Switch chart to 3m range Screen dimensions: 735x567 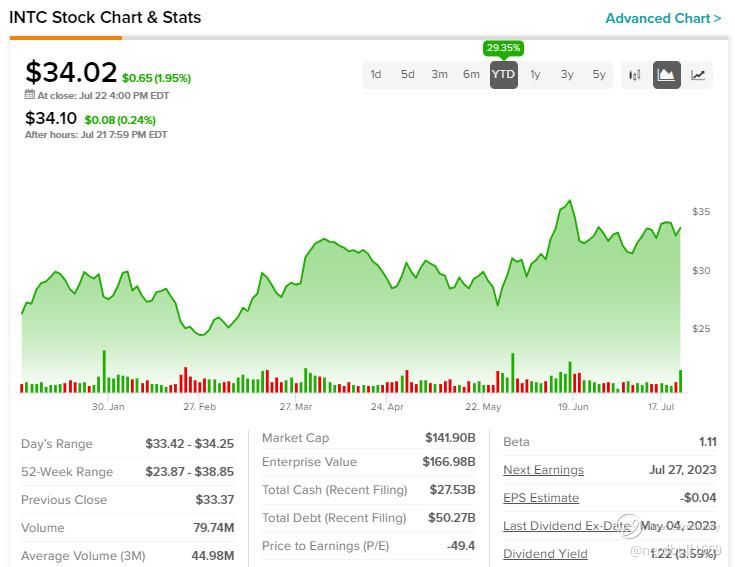point(439,75)
